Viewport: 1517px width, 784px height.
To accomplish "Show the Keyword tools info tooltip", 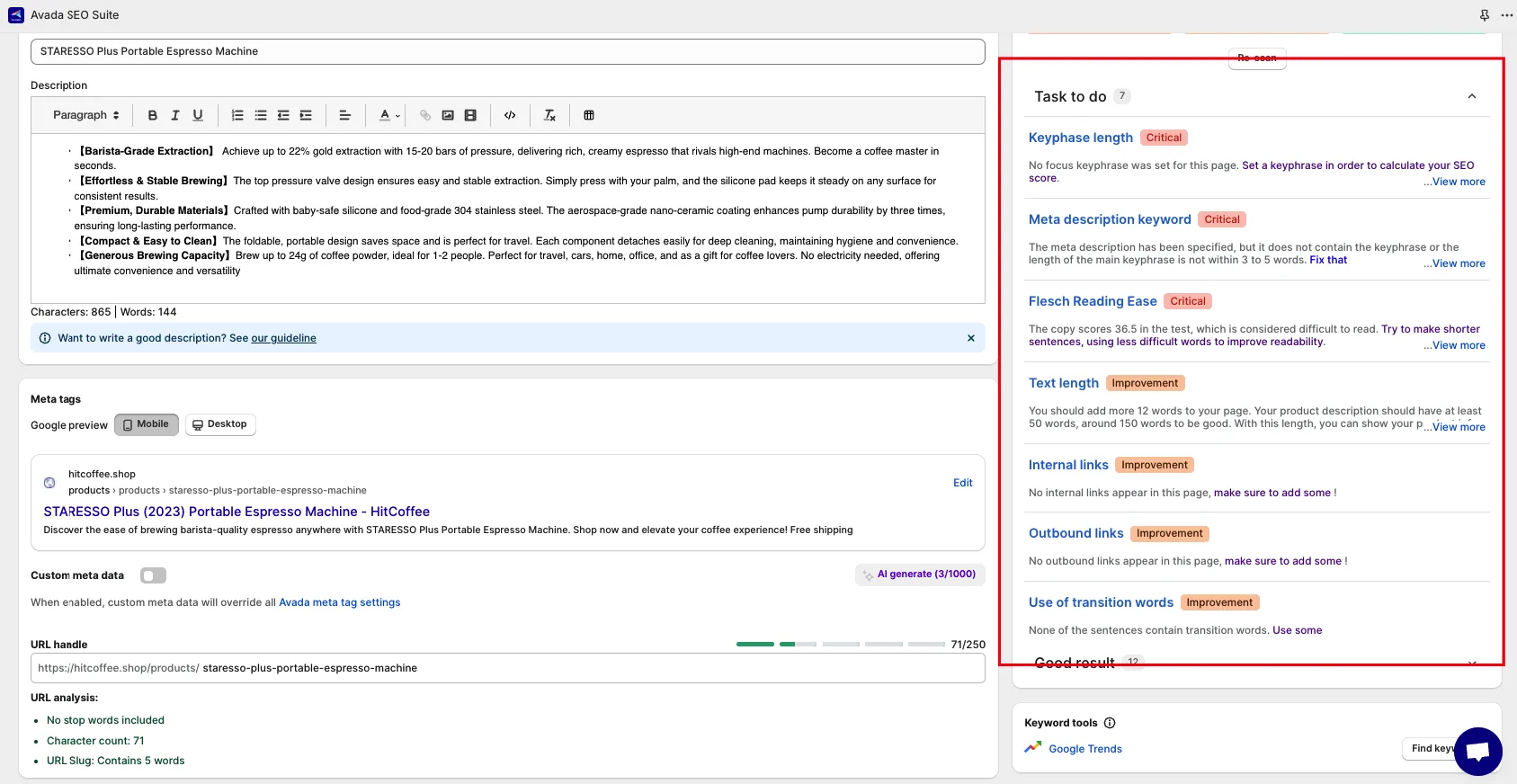I will (x=1110, y=723).
